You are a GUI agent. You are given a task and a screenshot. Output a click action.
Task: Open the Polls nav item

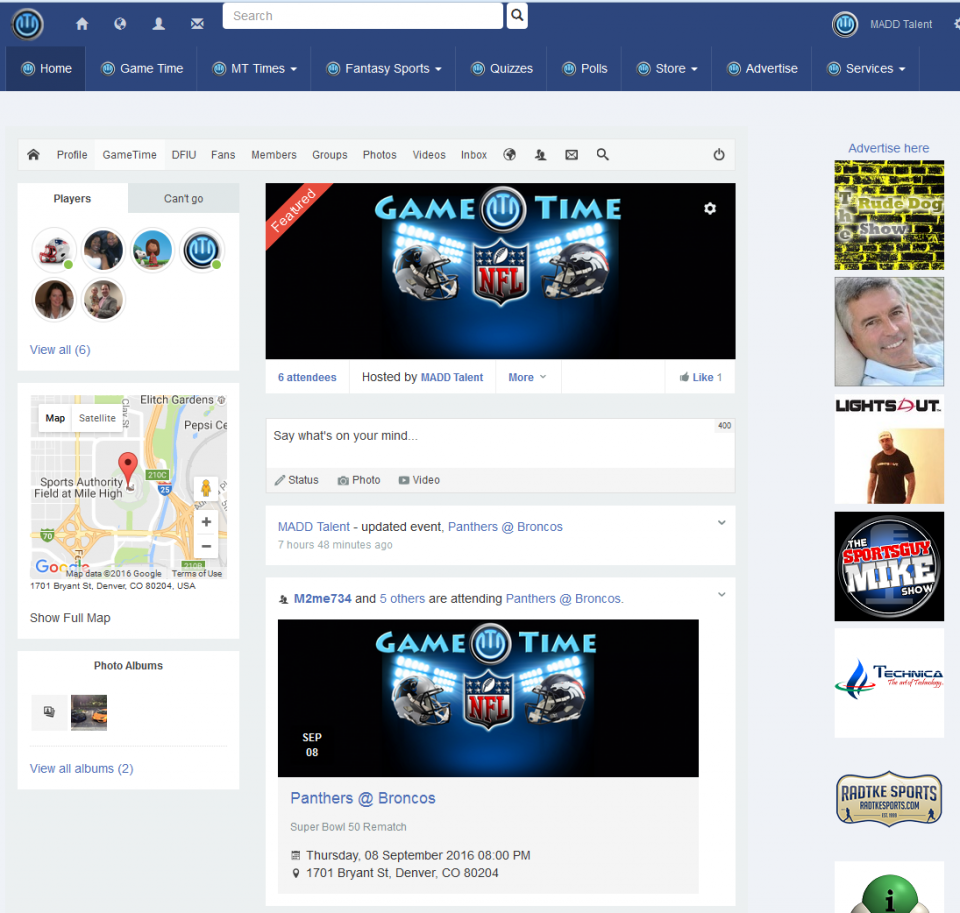pos(585,69)
